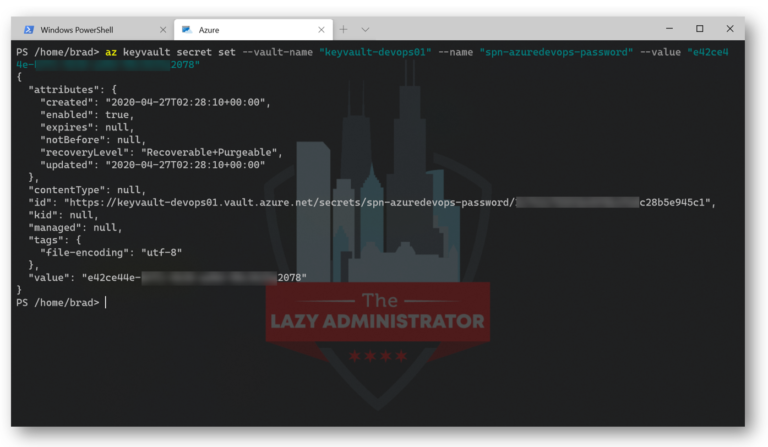This screenshot has width=768, height=447.
Task: Click the "keyvault-devops01" vault name argument
Action: point(375,52)
